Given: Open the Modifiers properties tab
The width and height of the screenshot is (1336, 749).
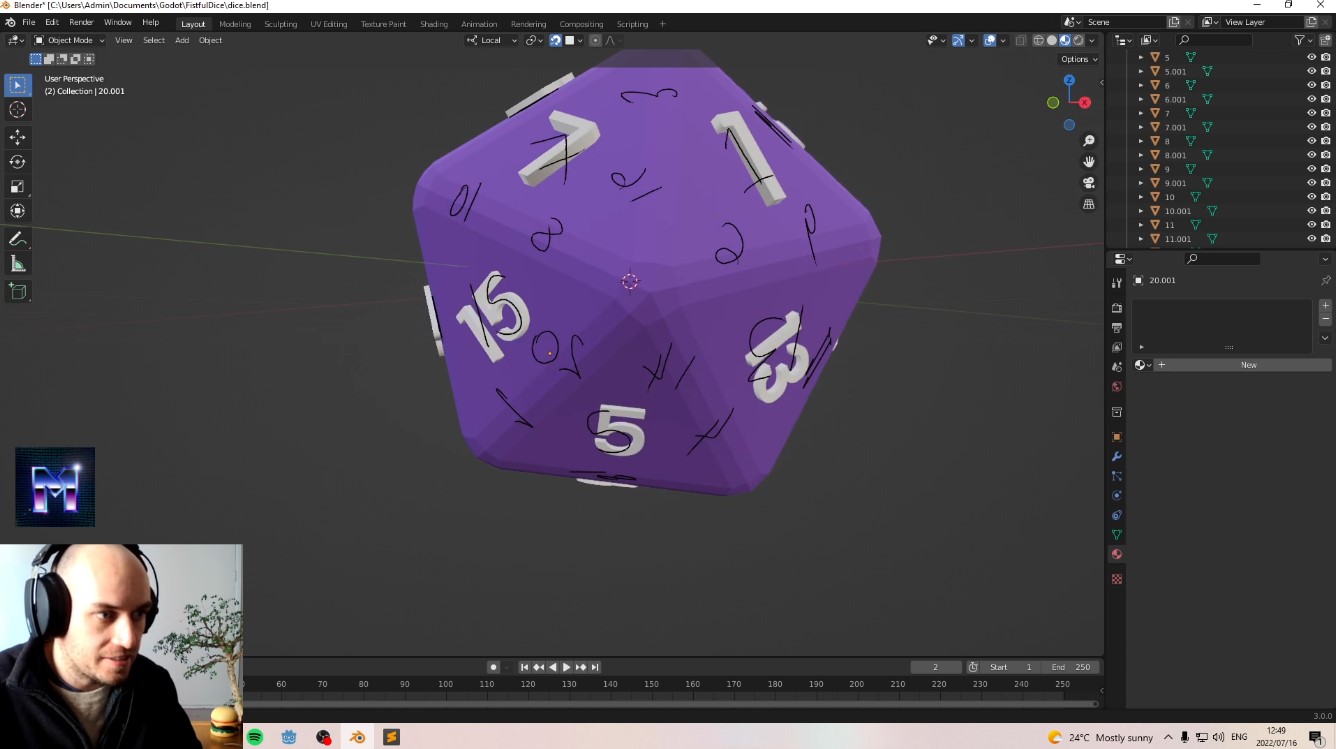Looking at the screenshot, I should point(1117,456).
